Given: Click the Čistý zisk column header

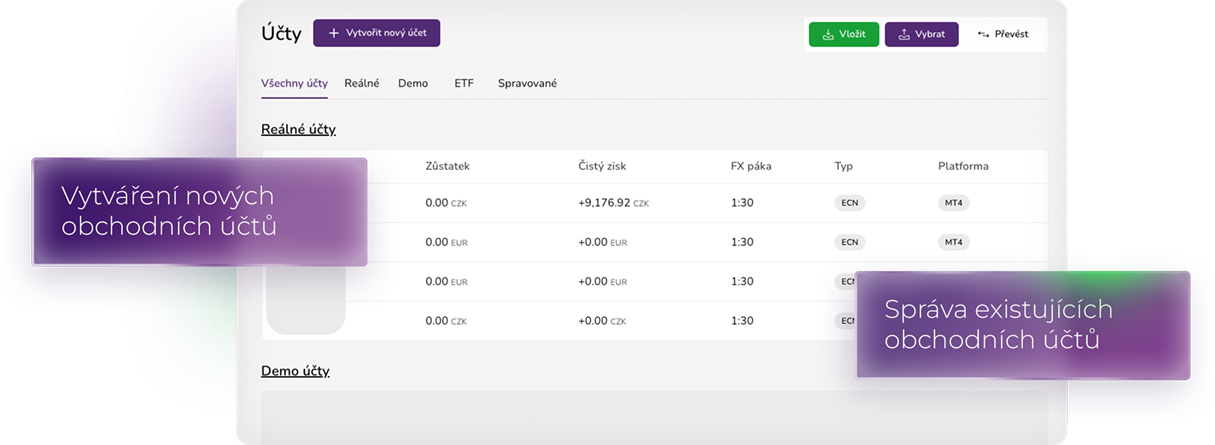Looking at the screenshot, I should (602, 166).
